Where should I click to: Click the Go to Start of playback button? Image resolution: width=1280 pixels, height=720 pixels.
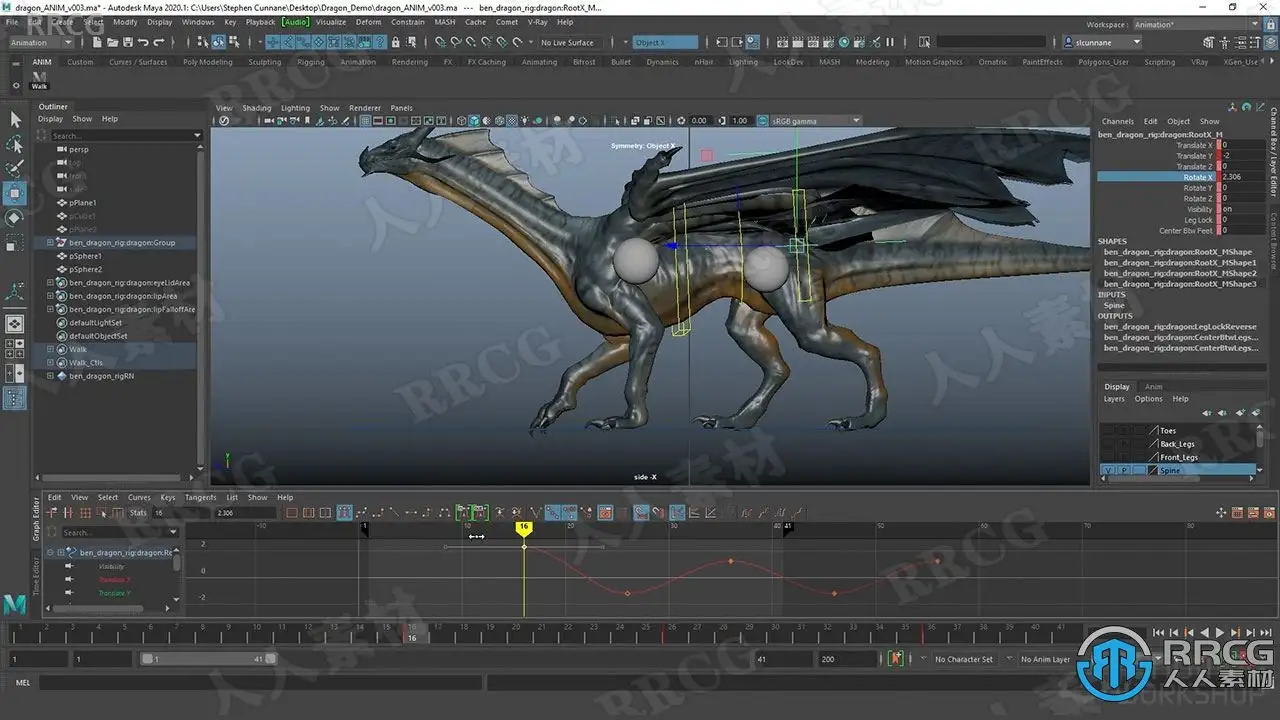pyautogui.click(x=1158, y=632)
